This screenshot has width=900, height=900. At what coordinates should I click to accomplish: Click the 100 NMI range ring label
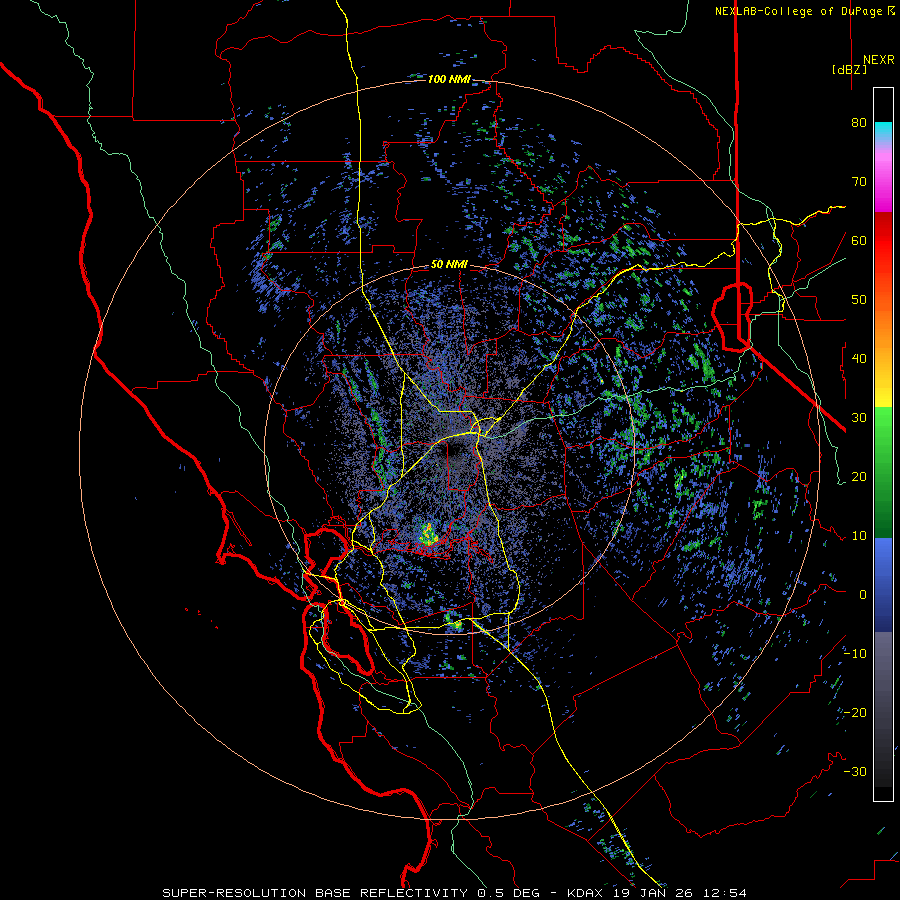[x=449, y=79]
